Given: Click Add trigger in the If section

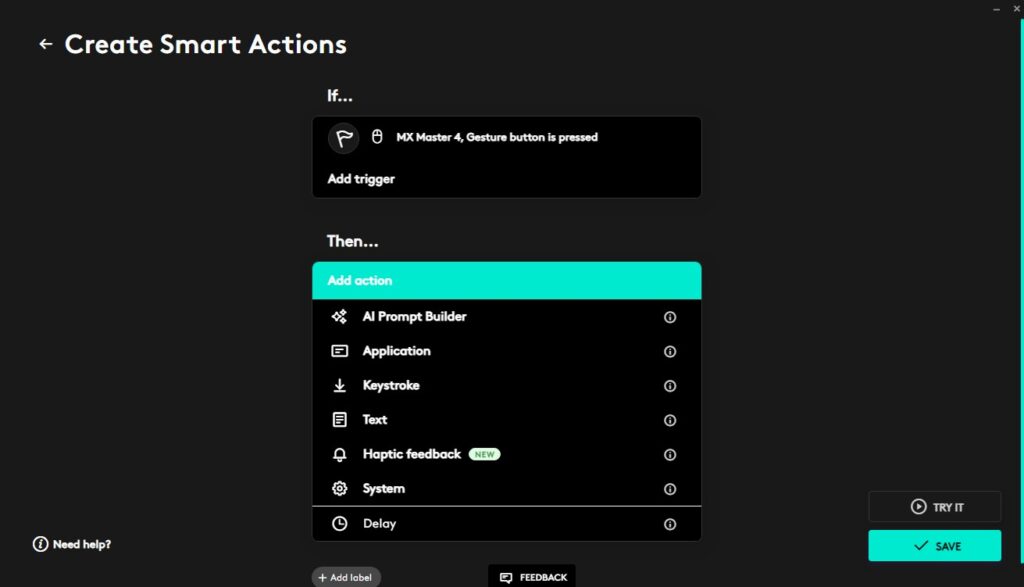Looking at the screenshot, I should pyautogui.click(x=361, y=179).
